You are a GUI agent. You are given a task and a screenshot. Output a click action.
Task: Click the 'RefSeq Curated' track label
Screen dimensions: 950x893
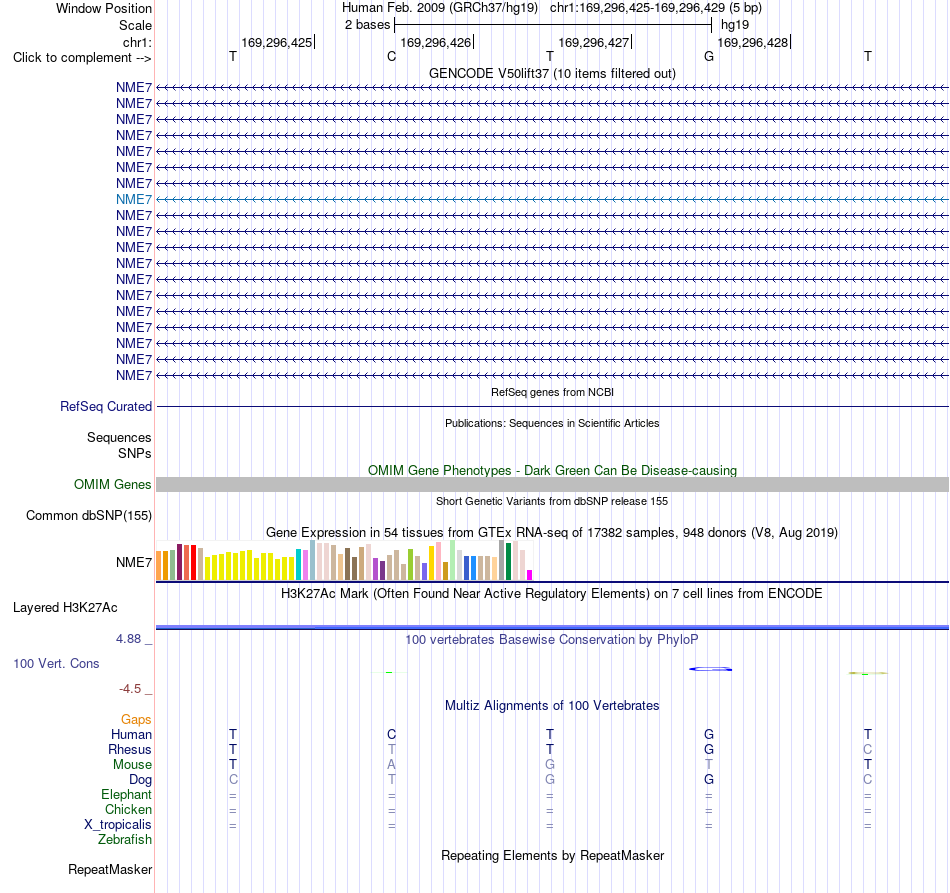(x=106, y=407)
